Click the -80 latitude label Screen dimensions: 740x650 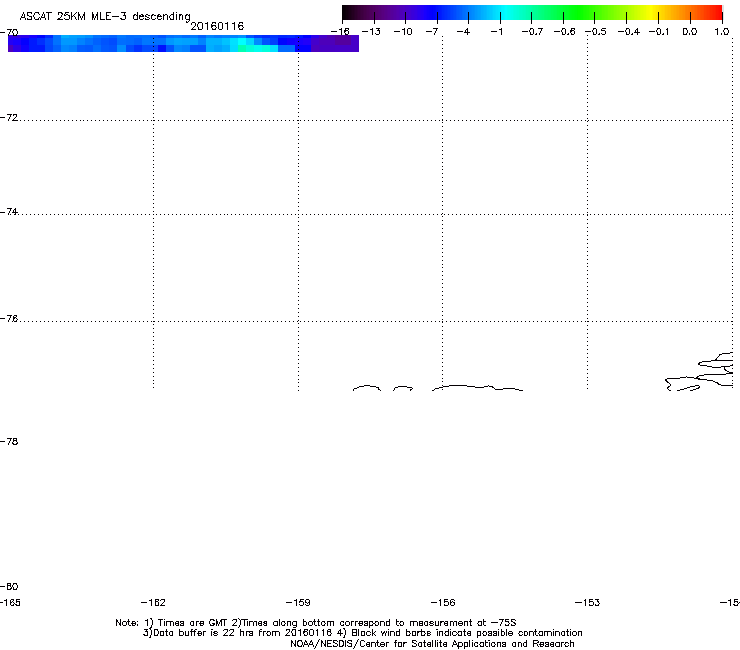point(9,586)
